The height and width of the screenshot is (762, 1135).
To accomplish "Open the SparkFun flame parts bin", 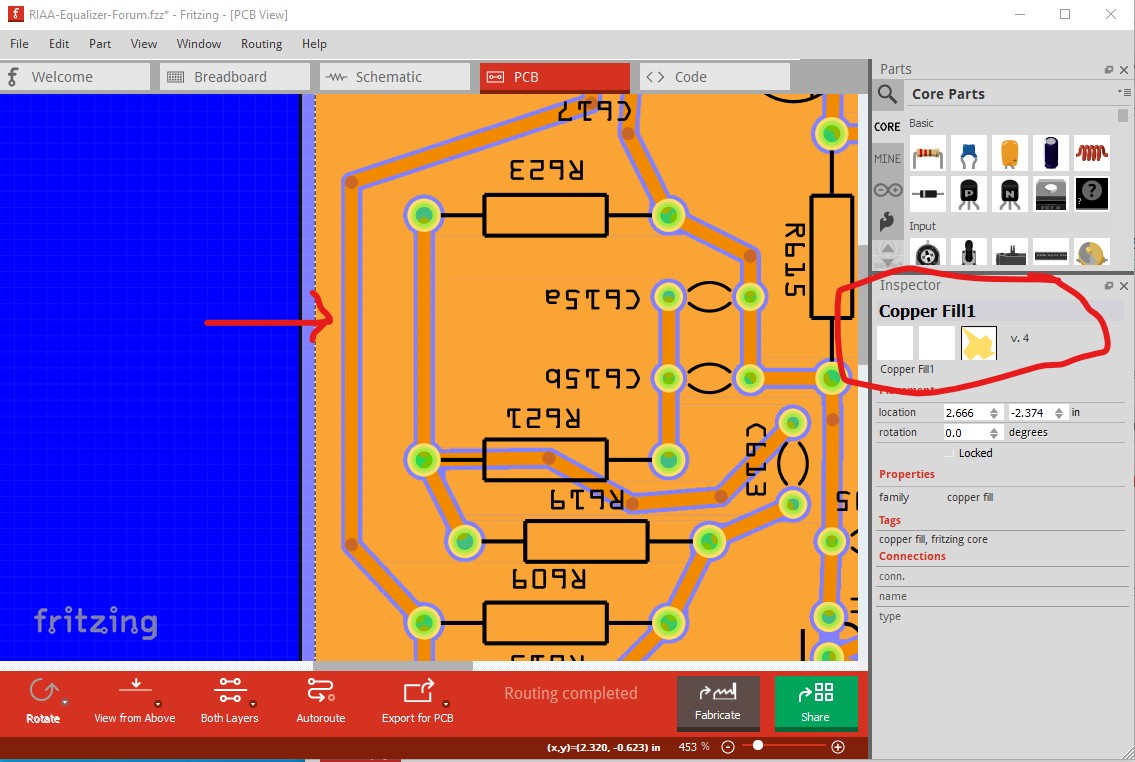I will [887, 221].
